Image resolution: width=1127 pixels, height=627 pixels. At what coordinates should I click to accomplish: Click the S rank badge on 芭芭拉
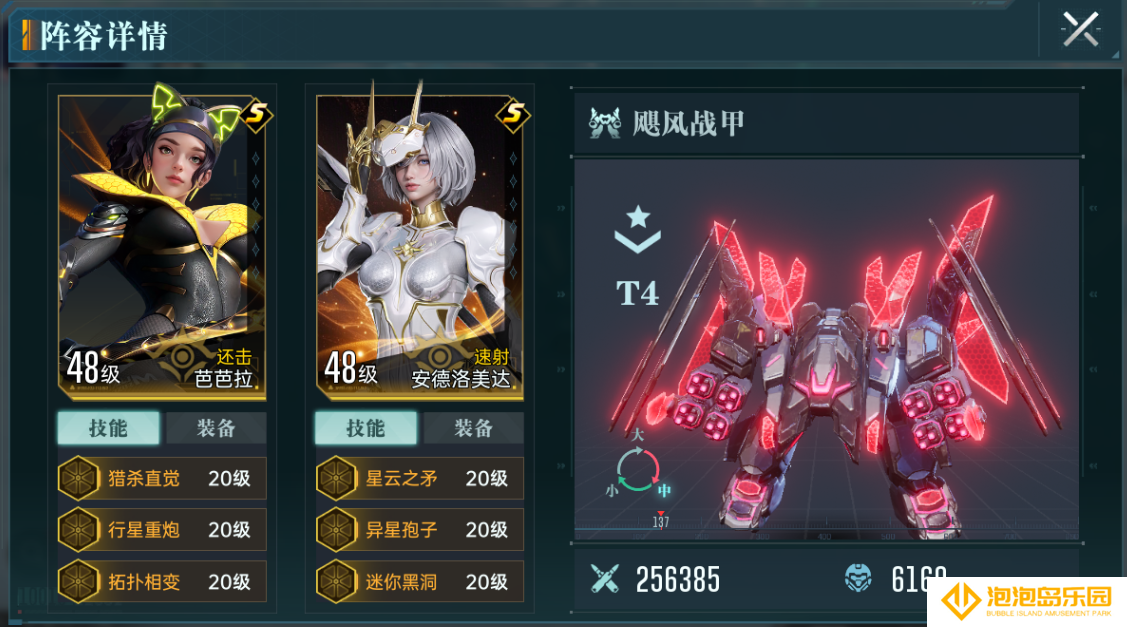pyautogui.click(x=257, y=113)
